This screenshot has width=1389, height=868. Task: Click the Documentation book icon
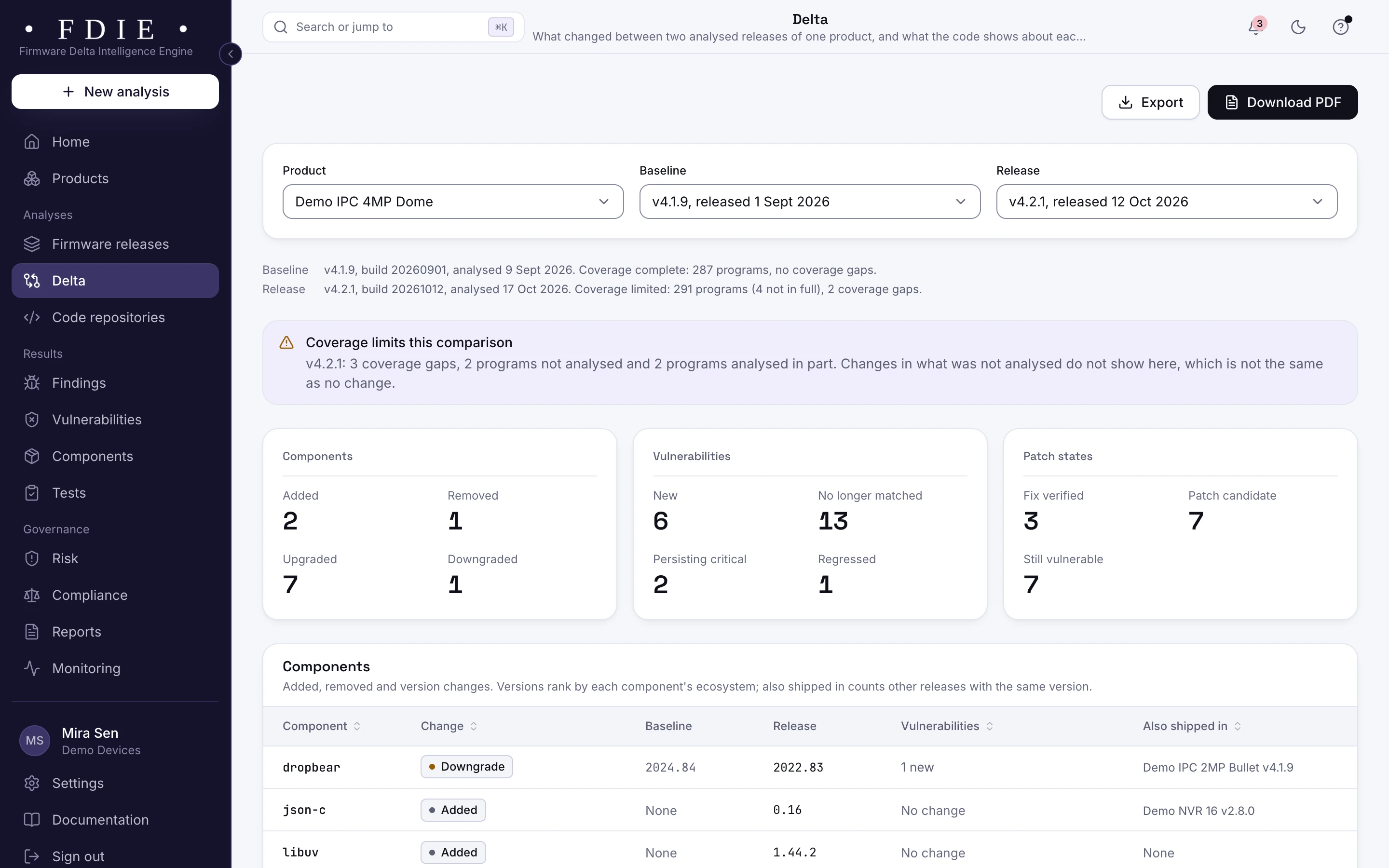[32, 820]
